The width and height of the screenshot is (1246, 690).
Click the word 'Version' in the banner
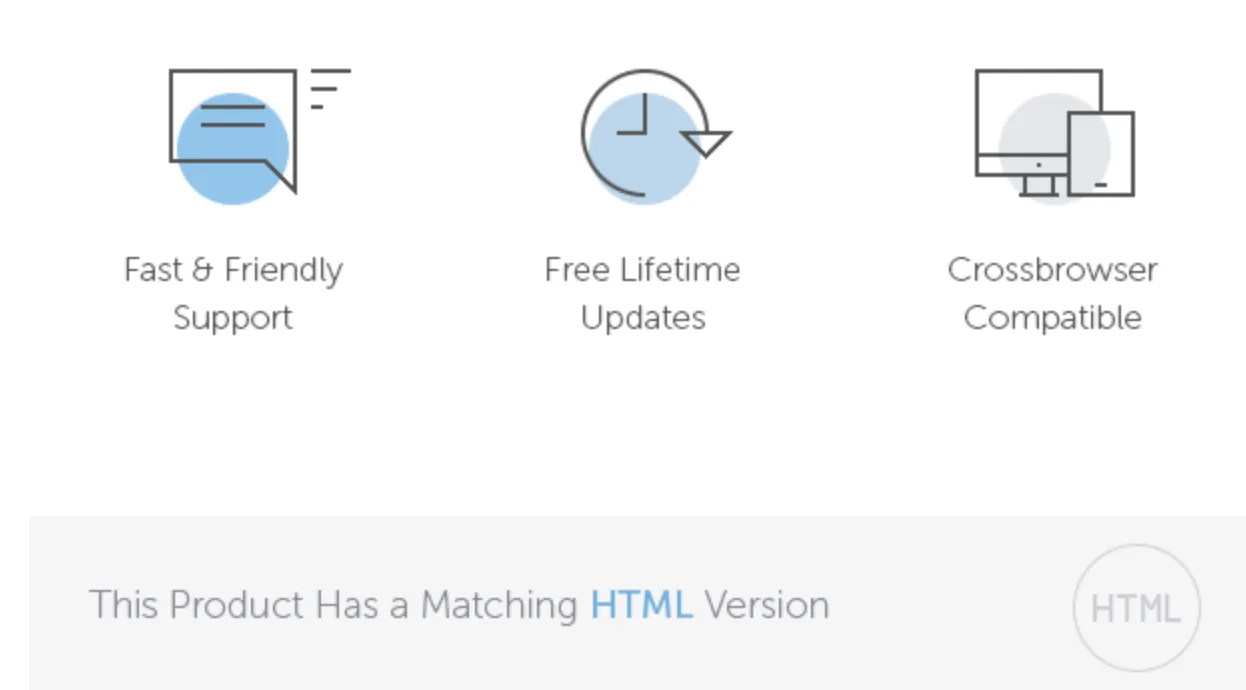click(766, 605)
